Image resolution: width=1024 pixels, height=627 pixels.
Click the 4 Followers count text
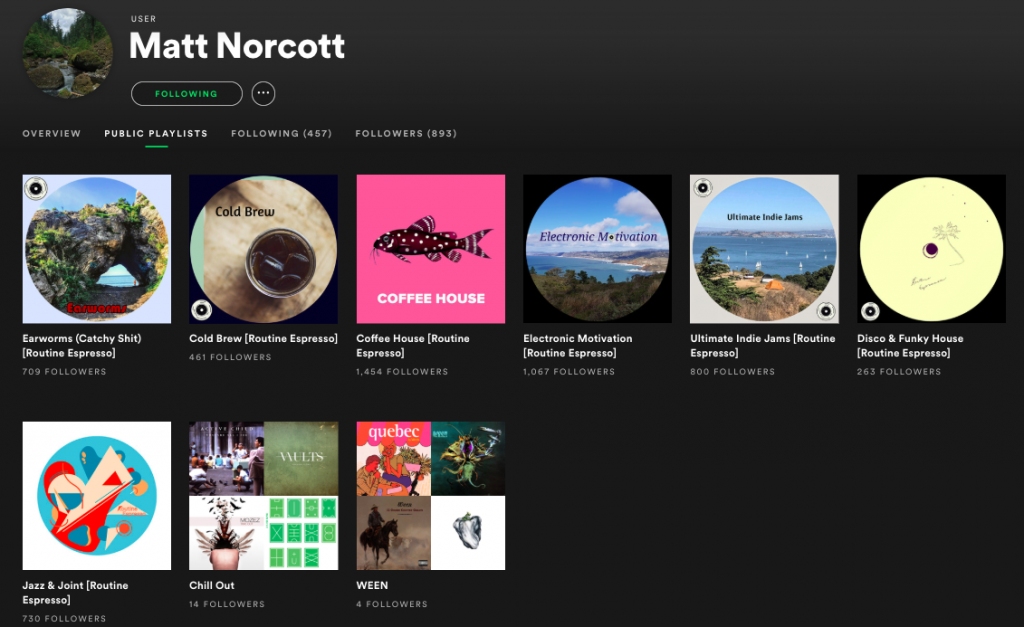(392, 604)
